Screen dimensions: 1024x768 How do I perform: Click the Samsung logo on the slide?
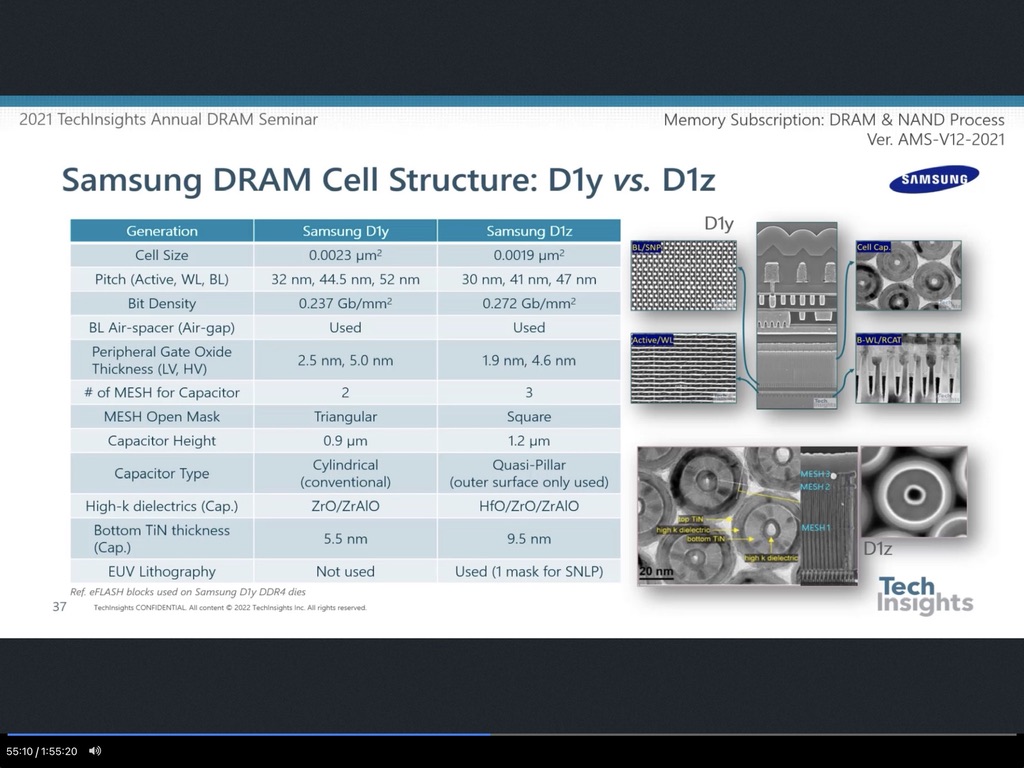pos(934,180)
